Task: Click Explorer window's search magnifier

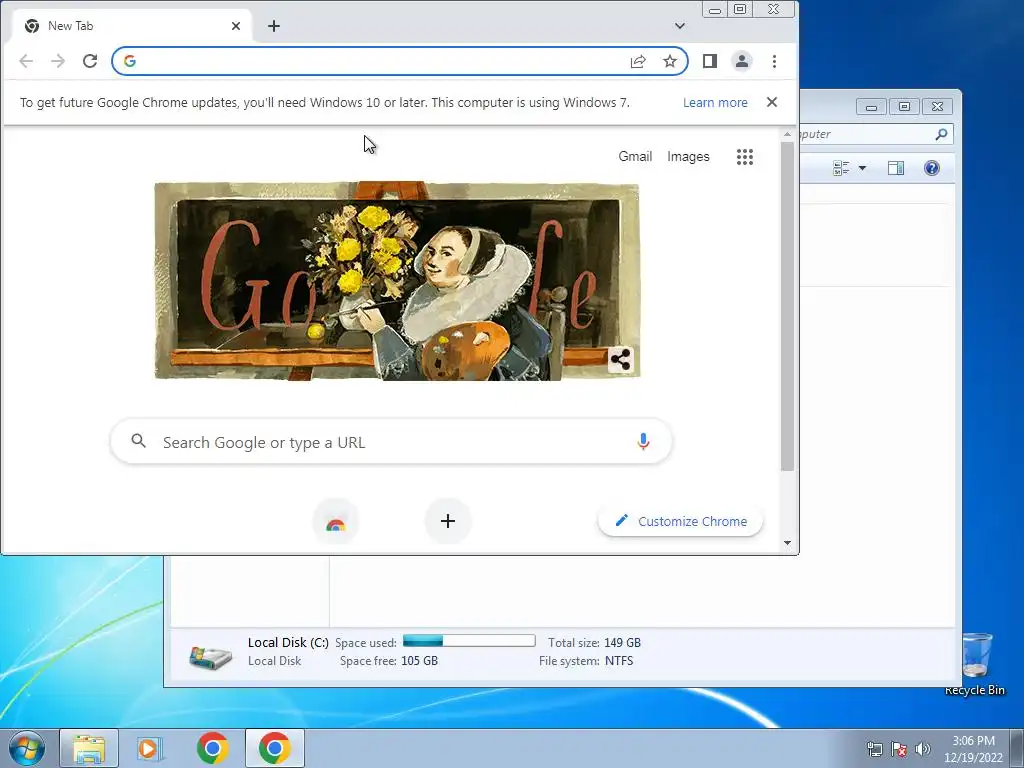Action: click(941, 134)
